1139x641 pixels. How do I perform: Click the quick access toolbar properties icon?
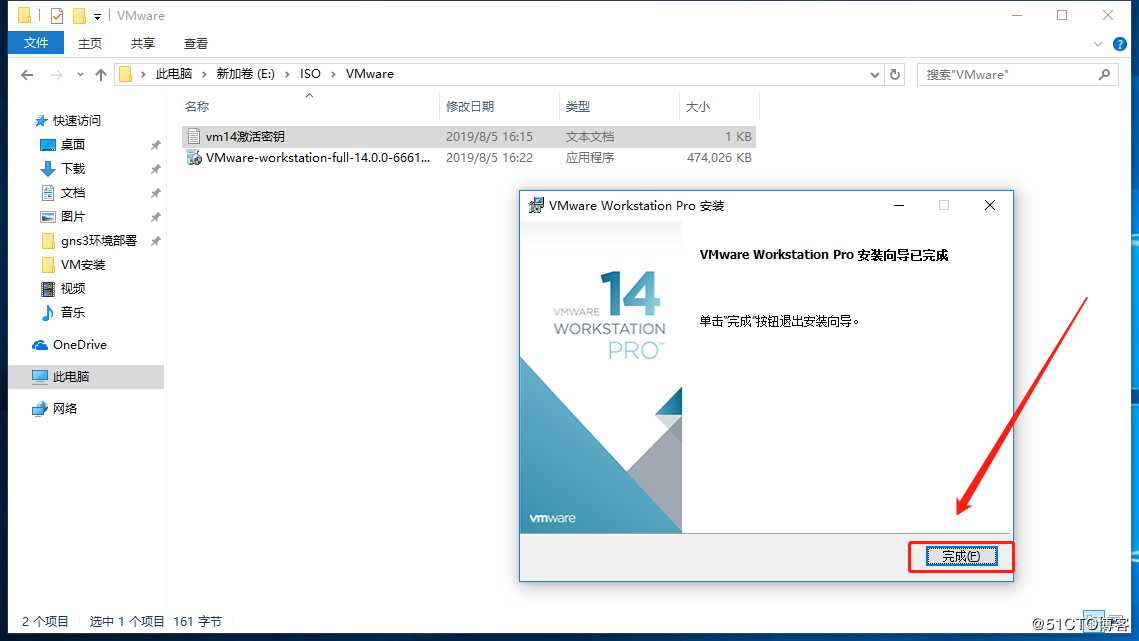click(57, 15)
